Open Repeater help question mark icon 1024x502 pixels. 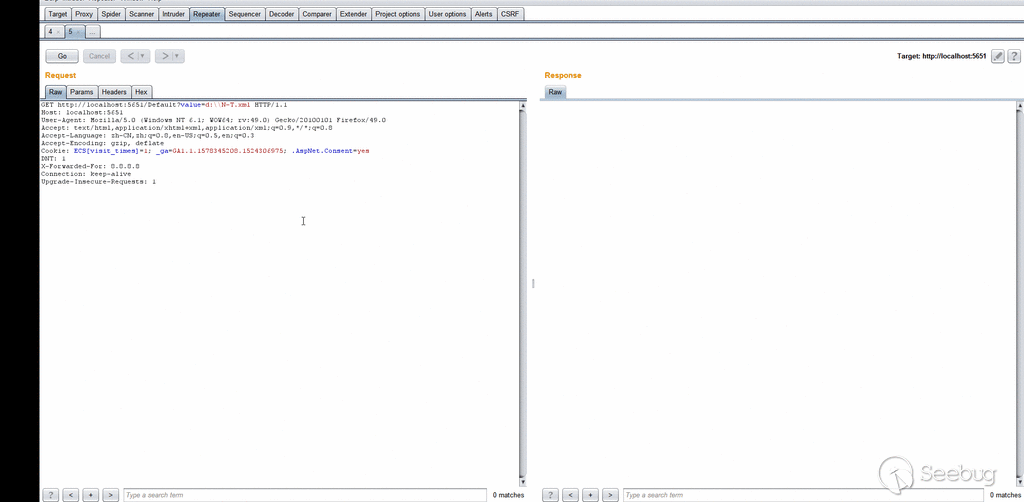[x=1013, y=57]
